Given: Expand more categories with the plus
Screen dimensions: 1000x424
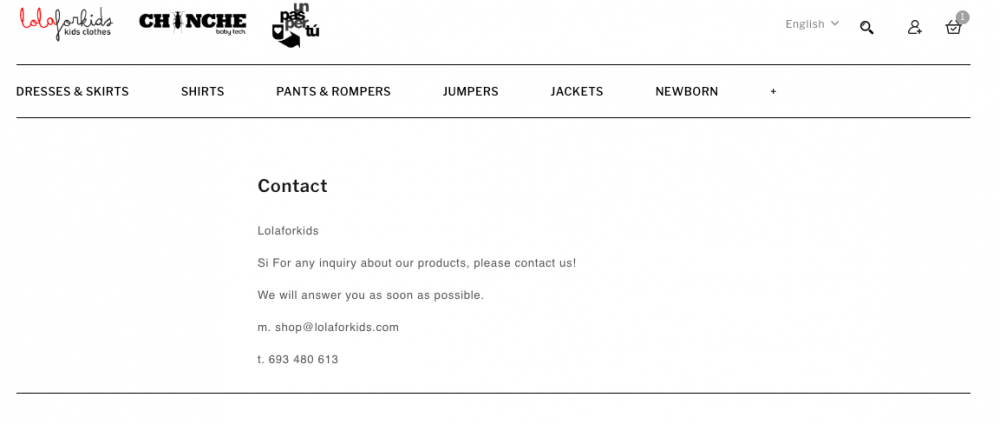Looking at the screenshot, I should click(x=773, y=91).
